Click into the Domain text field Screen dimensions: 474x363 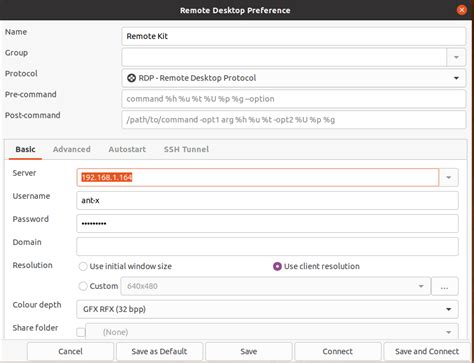point(267,246)
